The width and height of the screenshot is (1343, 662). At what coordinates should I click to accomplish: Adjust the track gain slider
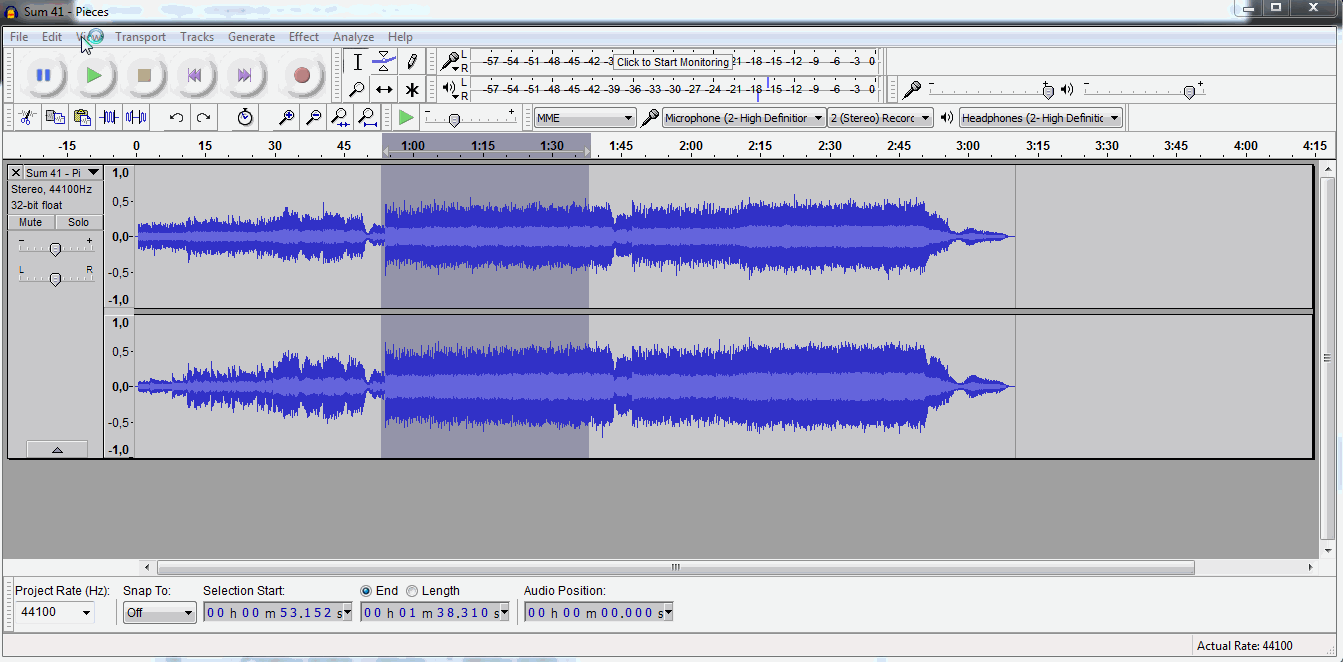[55, 248]
